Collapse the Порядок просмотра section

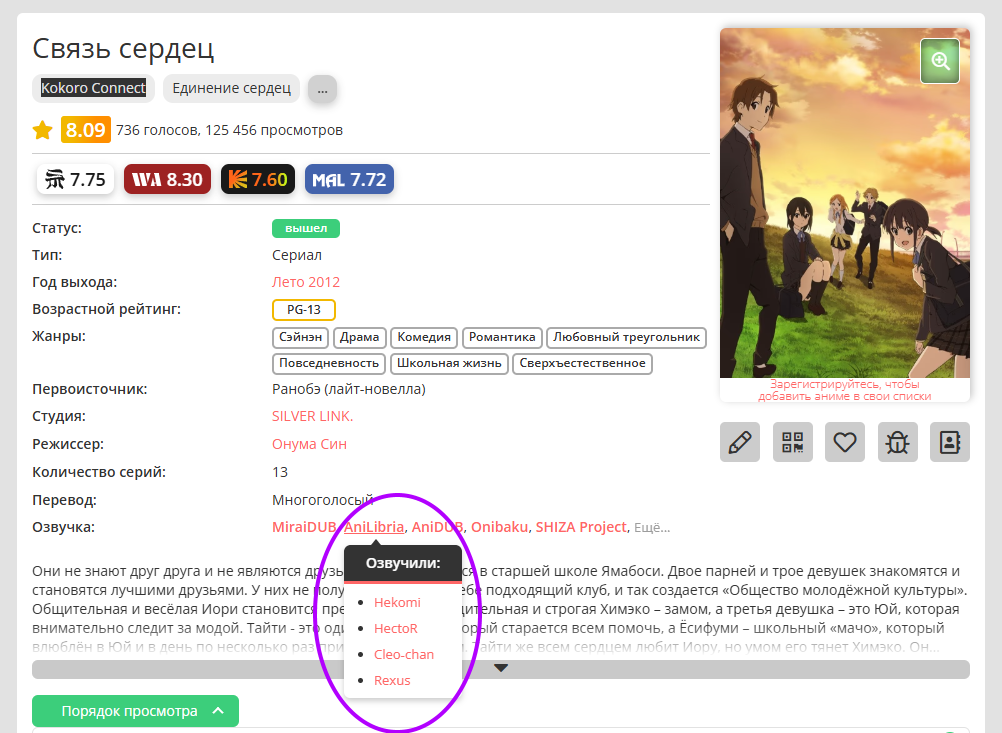(135, 711)
